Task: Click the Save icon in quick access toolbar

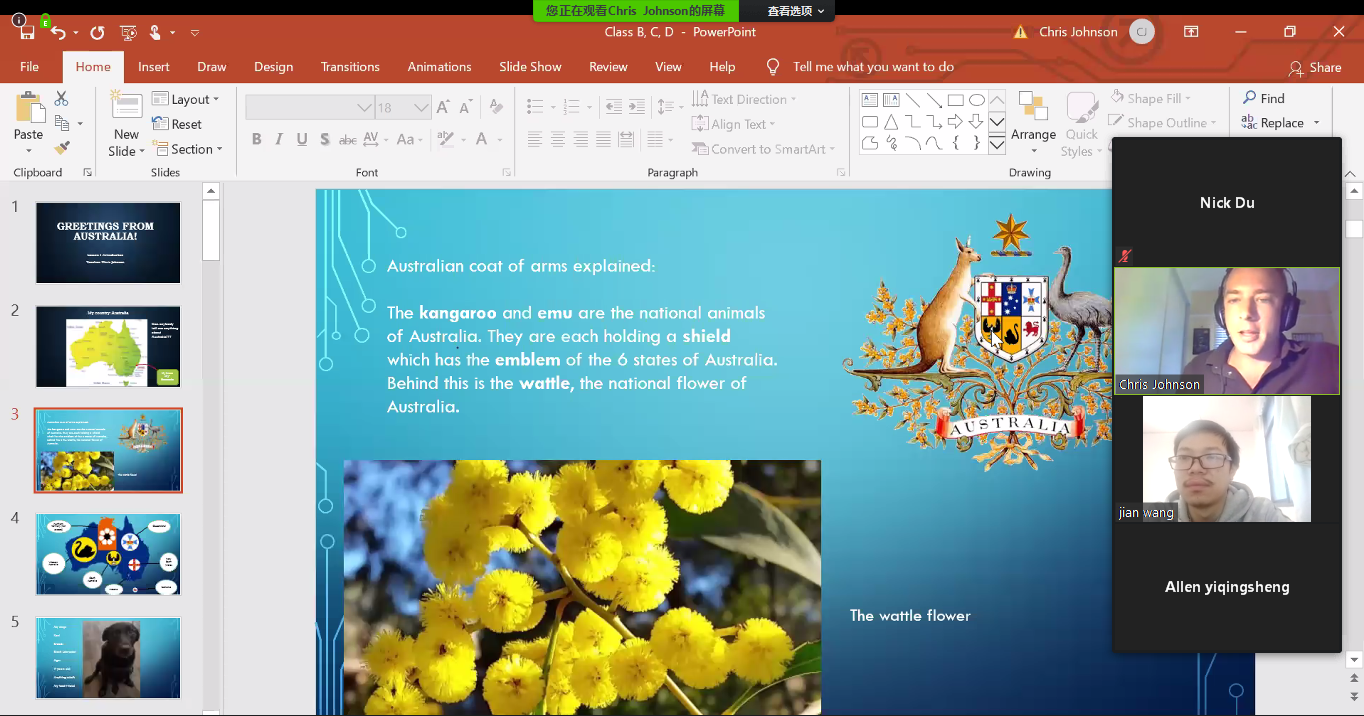Action: tap(27, 33)
